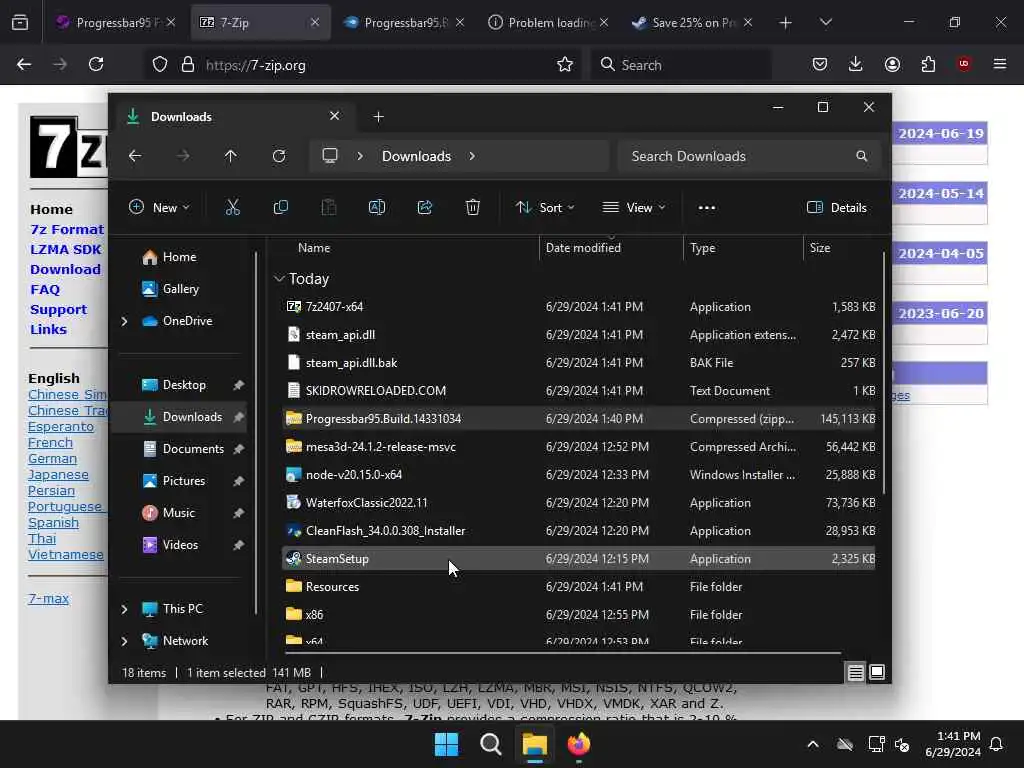1024x768 pixels.
Task: Click the Copy icon in File Explorer toolbar
Action: tap(281, 208)
